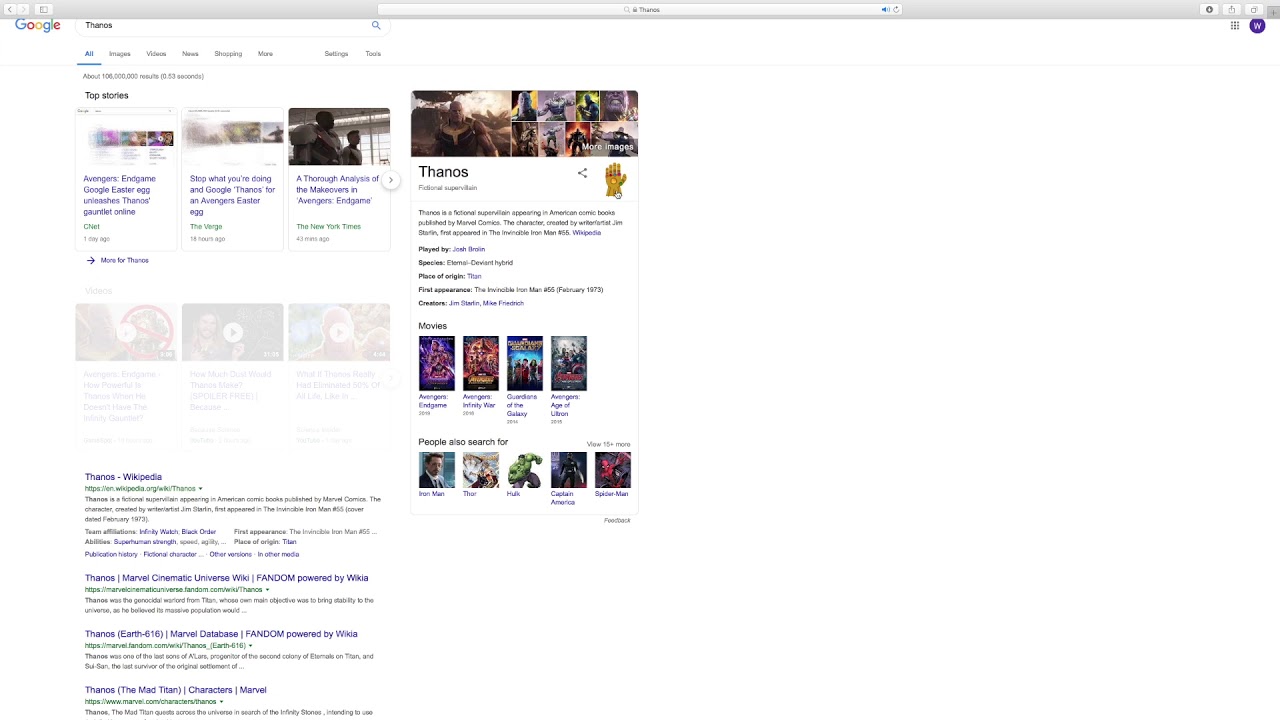
Task: Mute audio via the address bar speaker icon
Action: 885,9
